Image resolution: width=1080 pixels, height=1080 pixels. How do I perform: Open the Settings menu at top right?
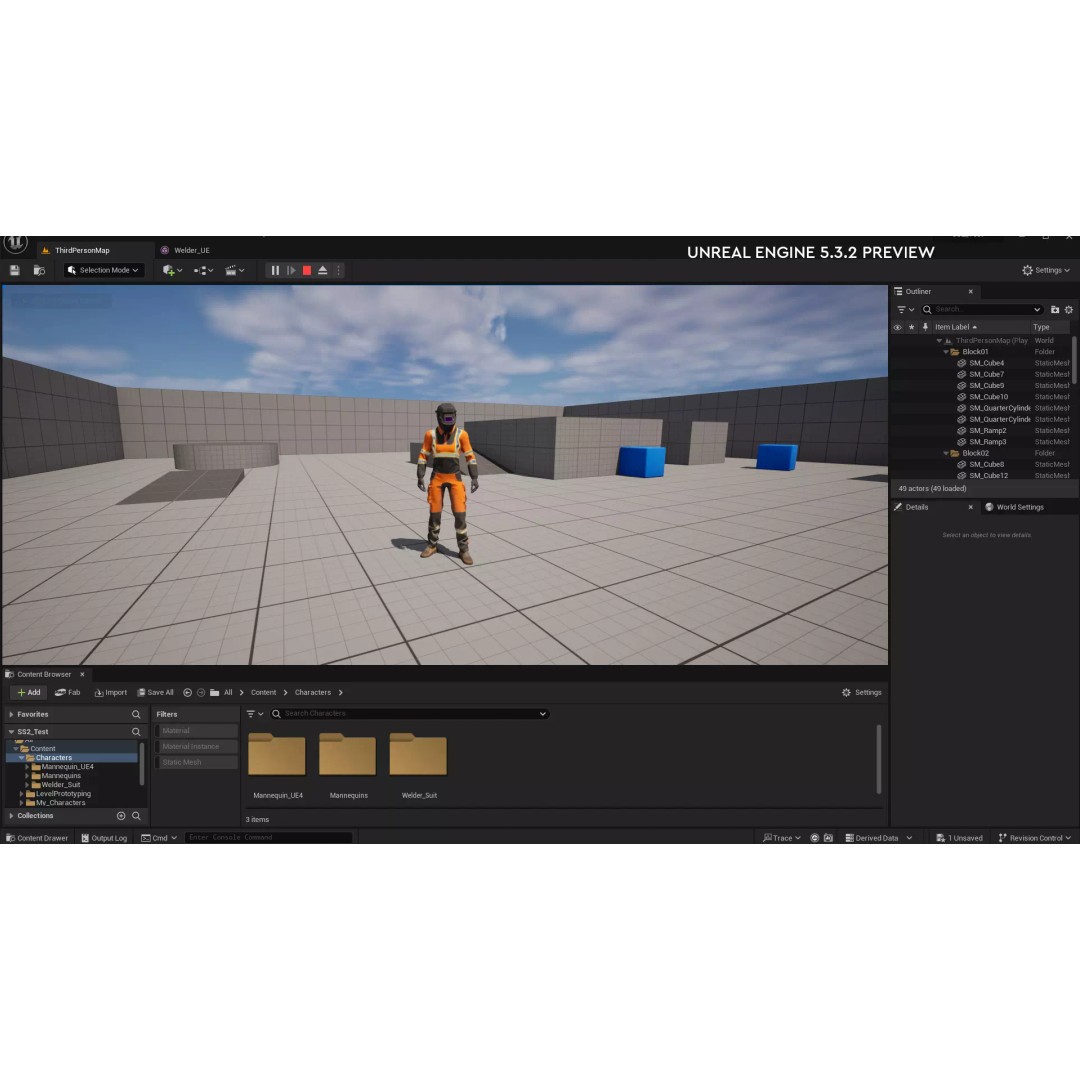click(x=1046, y=271)
